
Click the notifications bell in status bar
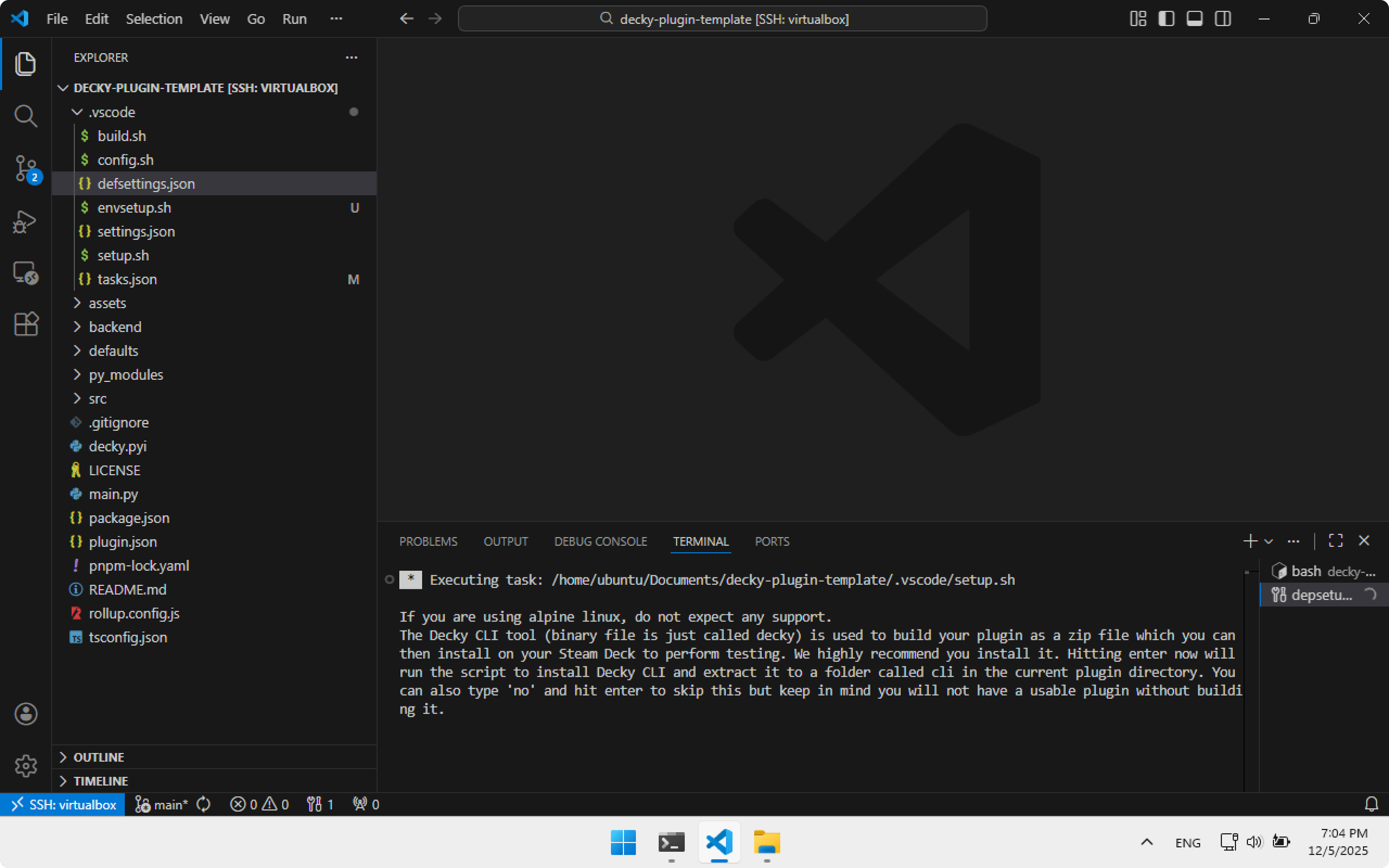(1371, 805)
